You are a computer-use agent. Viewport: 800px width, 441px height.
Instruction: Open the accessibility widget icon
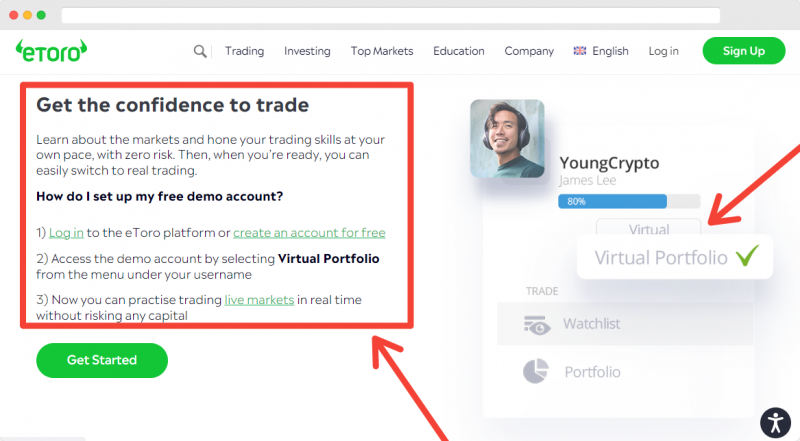776,423
